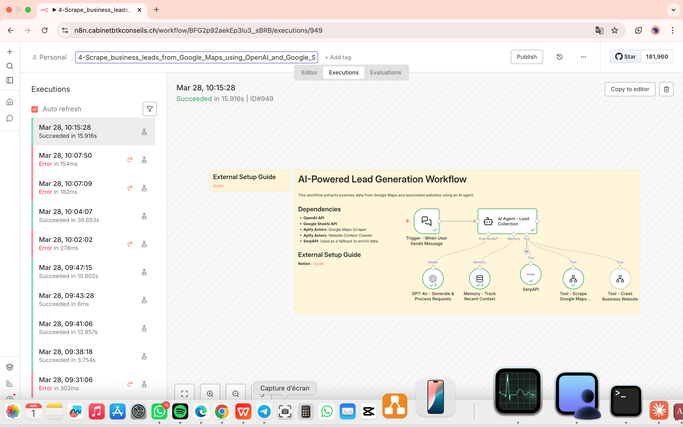Click the chat trigger When User Sends Message node
Image resolution: width=683 pixels, height=427 pixels.
(x=427, y=221)
